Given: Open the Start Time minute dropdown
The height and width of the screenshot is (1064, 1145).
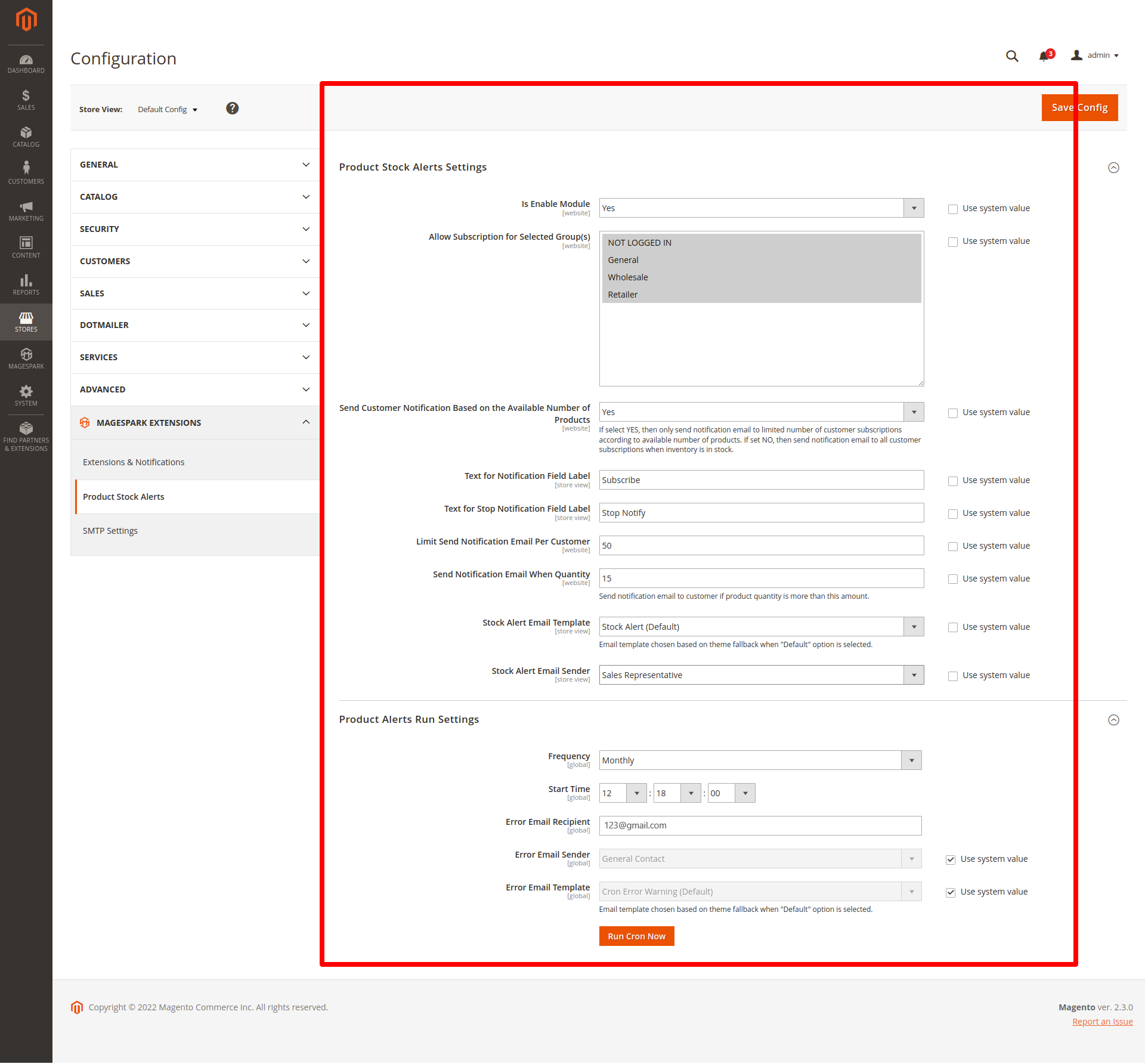Looking at the screenshot, I should (x=677, y=793).
